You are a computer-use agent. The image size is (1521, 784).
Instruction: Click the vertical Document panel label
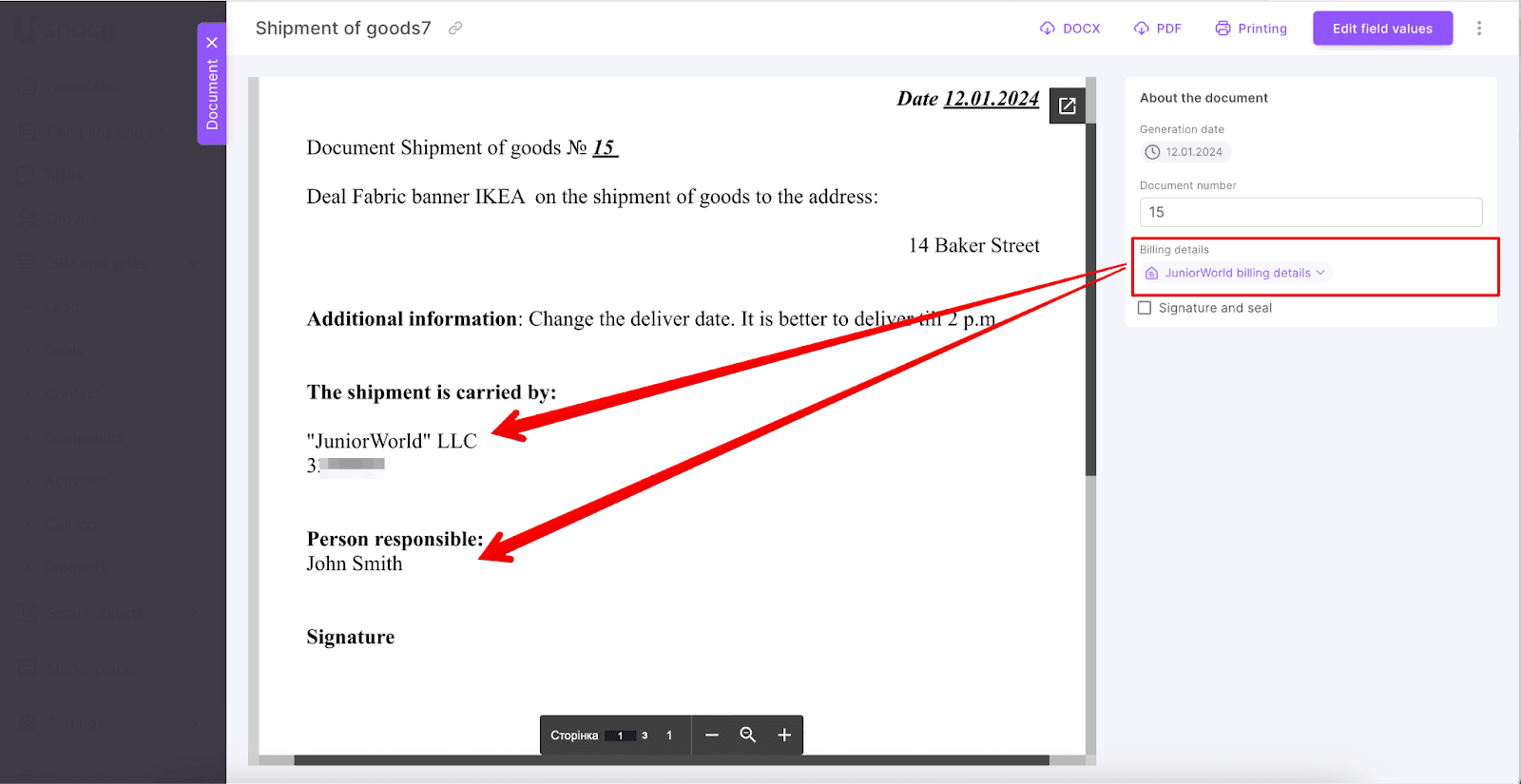212,94
